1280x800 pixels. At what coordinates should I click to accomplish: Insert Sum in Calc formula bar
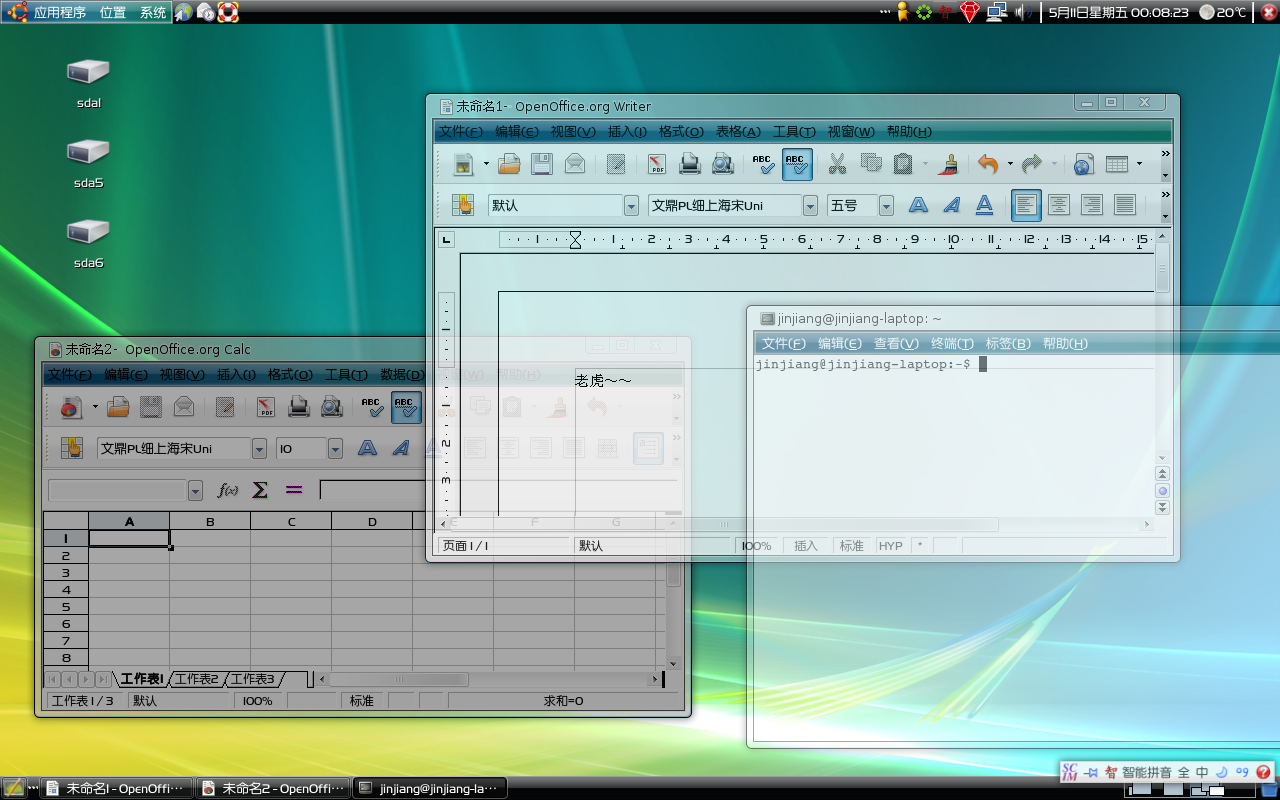coord(260,490)
